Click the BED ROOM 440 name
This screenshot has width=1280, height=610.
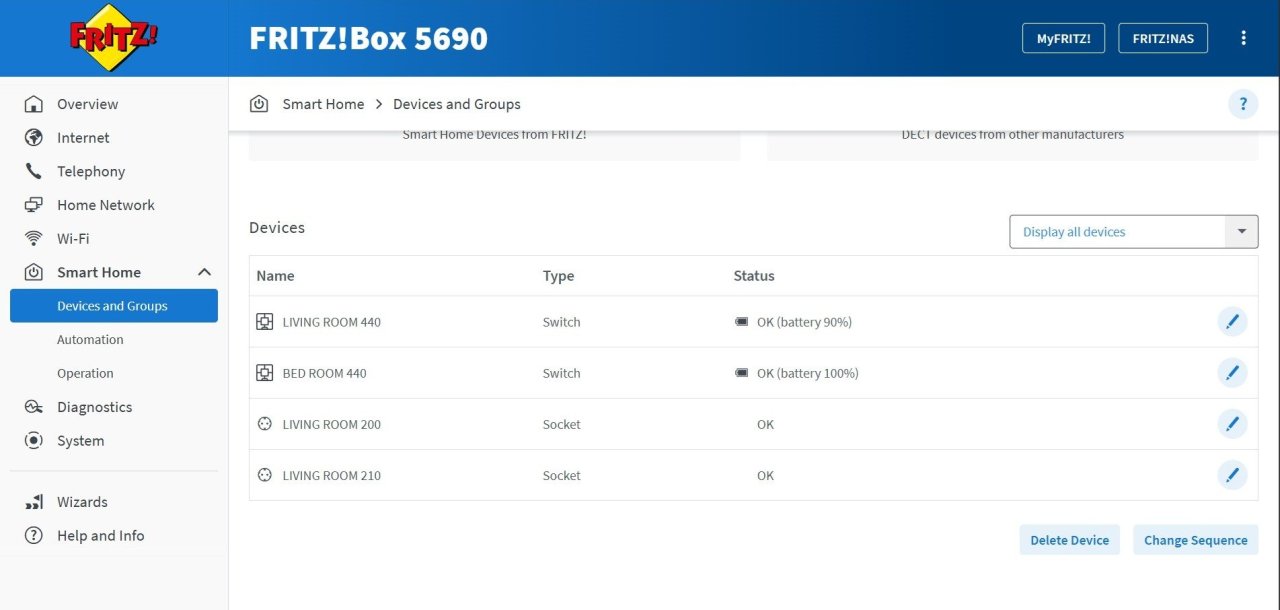coord(325,373)
